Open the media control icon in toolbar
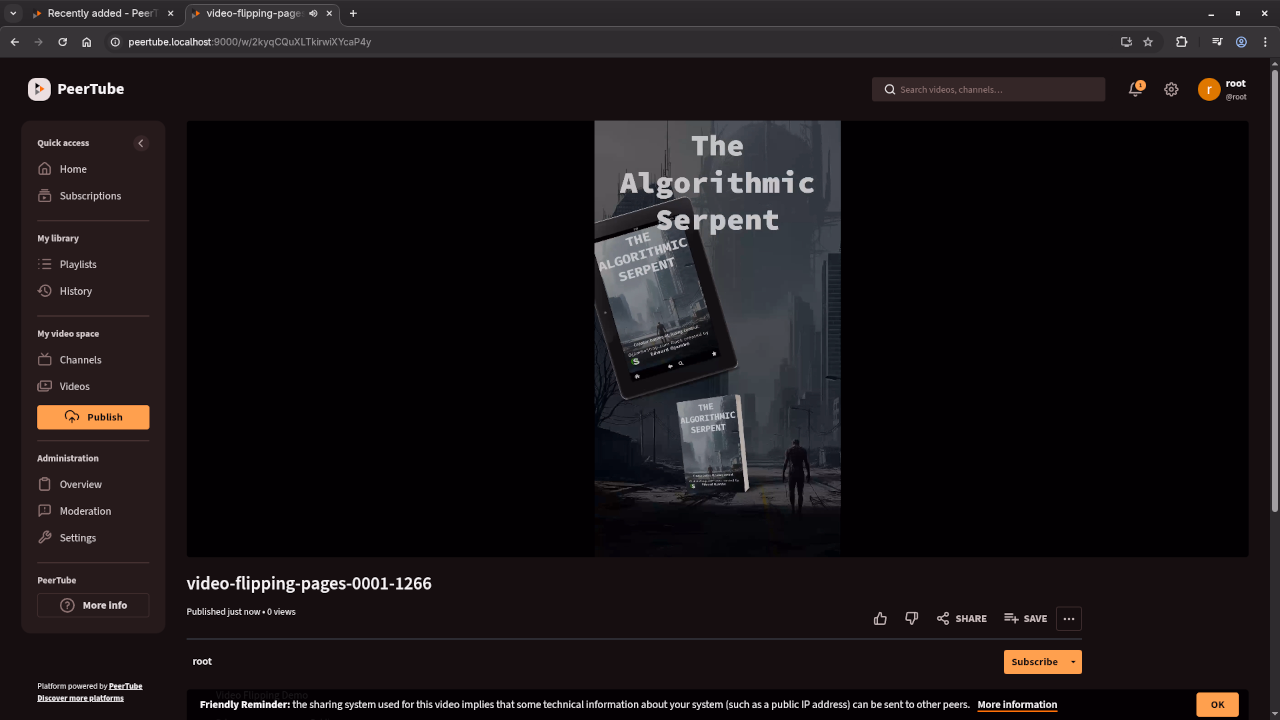This screenshot has height=720, width=1280. pos(1217,42)
